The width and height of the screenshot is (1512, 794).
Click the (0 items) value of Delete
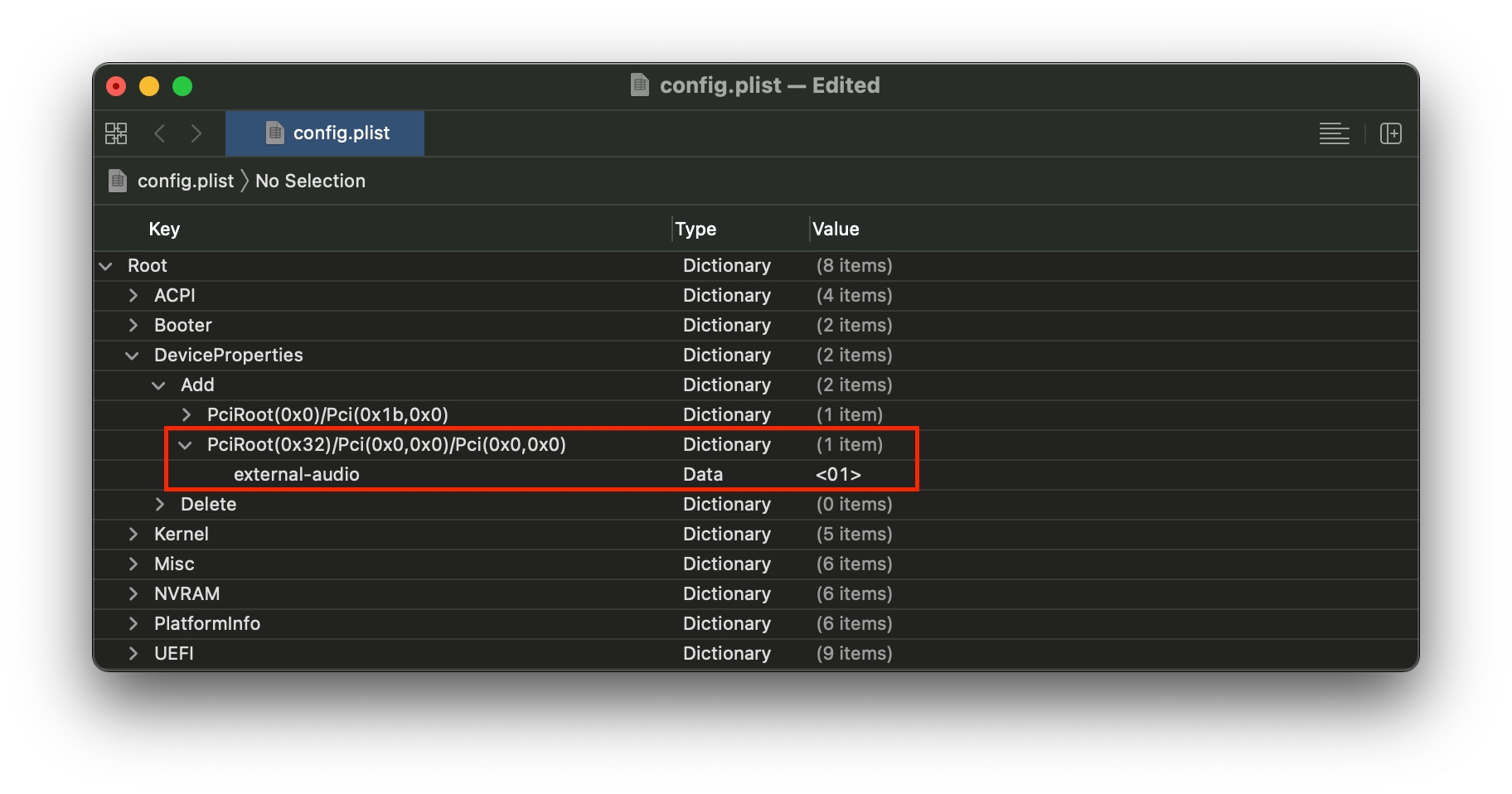coord(854,504)
